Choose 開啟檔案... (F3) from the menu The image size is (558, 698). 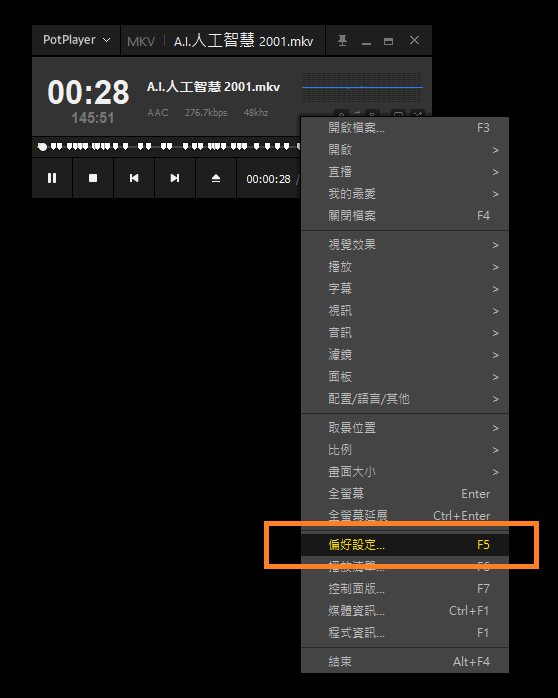(x=405, y=128)
